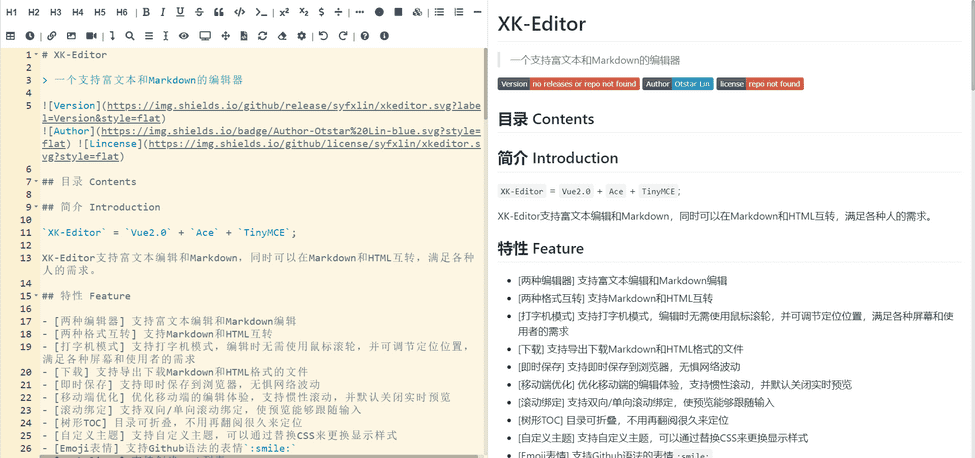Insert a hyperlink with the link icon
The width and height of the screenshot is (975, 458).
52,36
